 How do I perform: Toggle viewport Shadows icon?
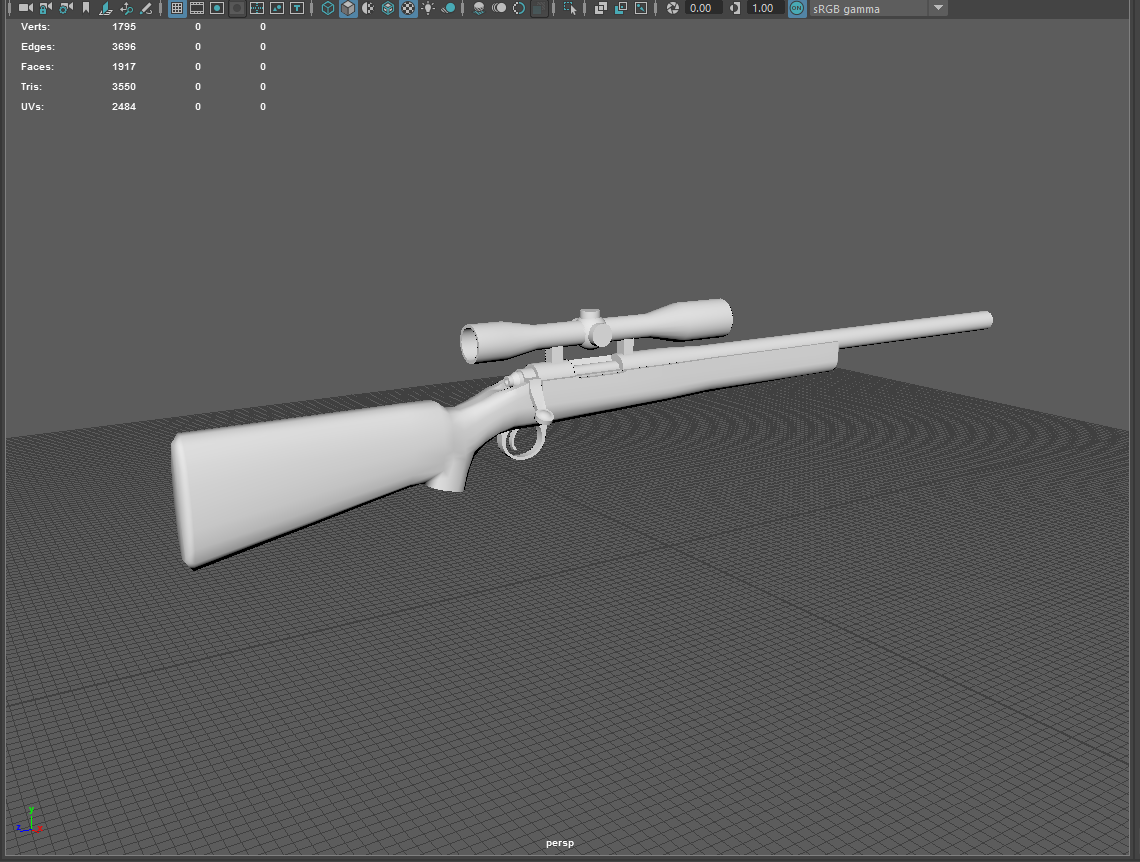tap(449, 8)
